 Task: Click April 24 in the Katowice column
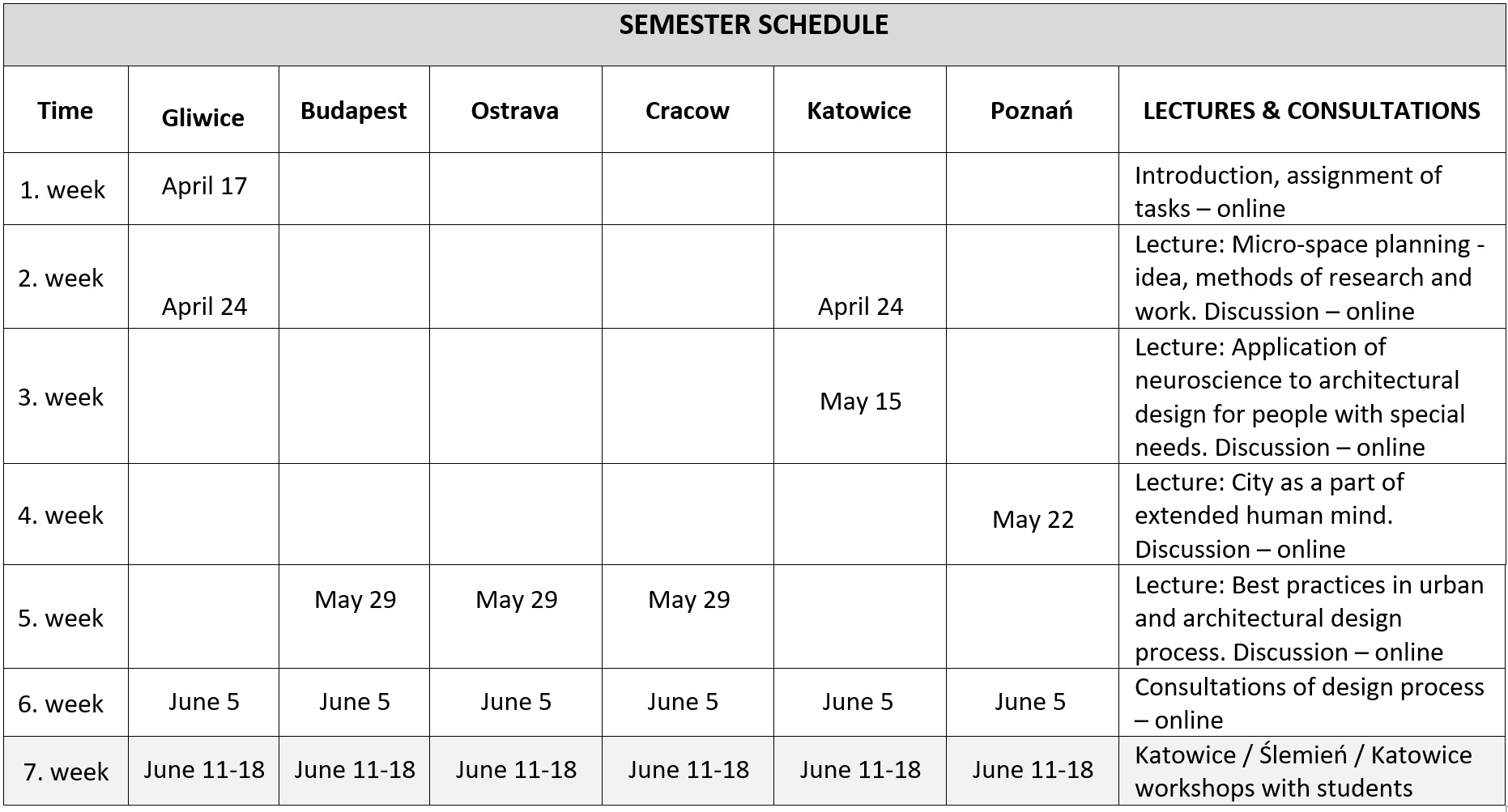pos(860,307)
